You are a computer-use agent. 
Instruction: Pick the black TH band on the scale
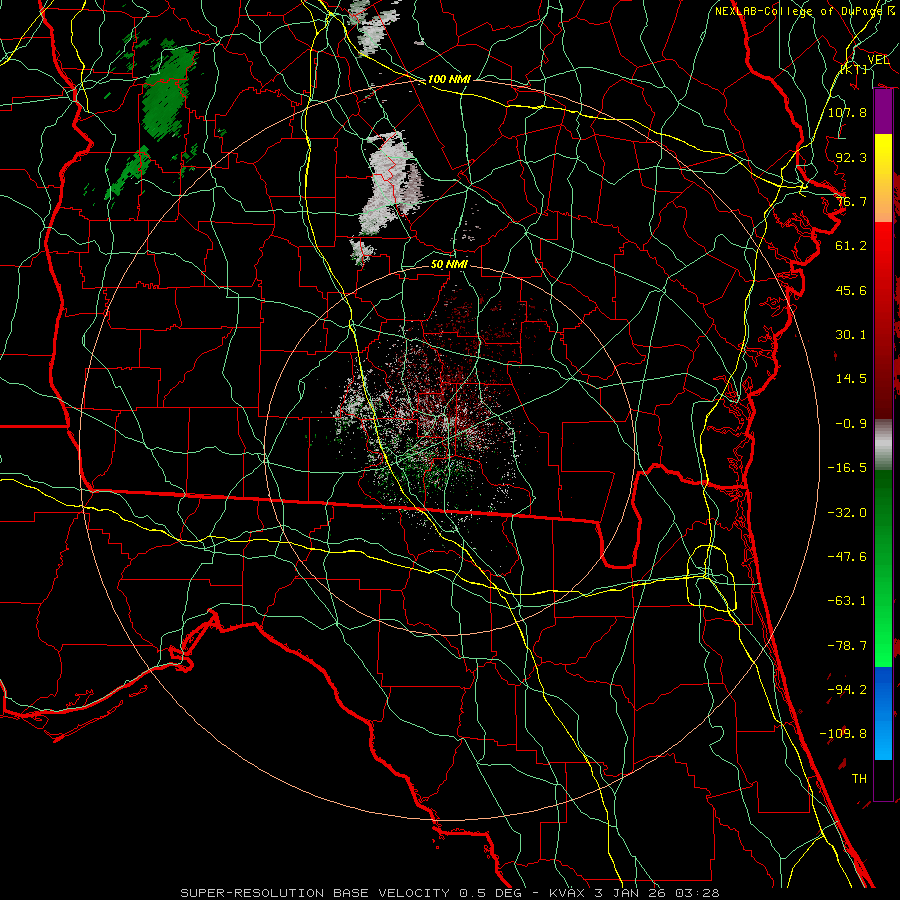883,779
